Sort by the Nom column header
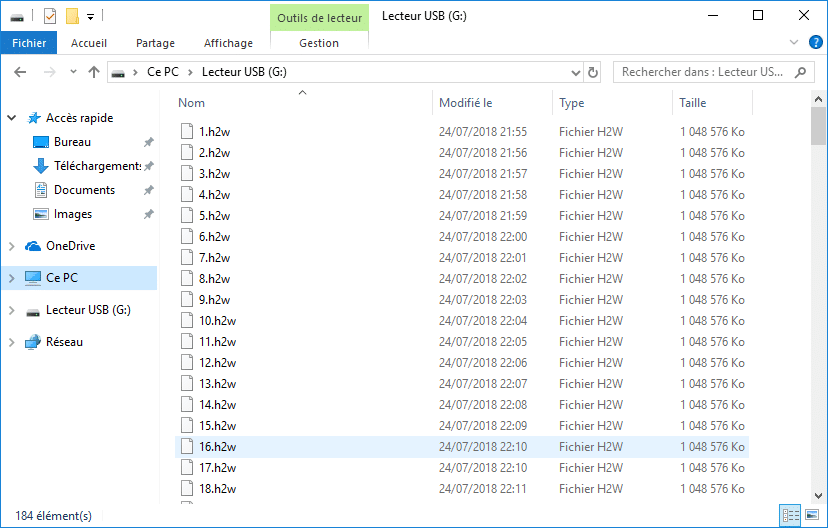828x528 pixels. click(x=191, y=103)
